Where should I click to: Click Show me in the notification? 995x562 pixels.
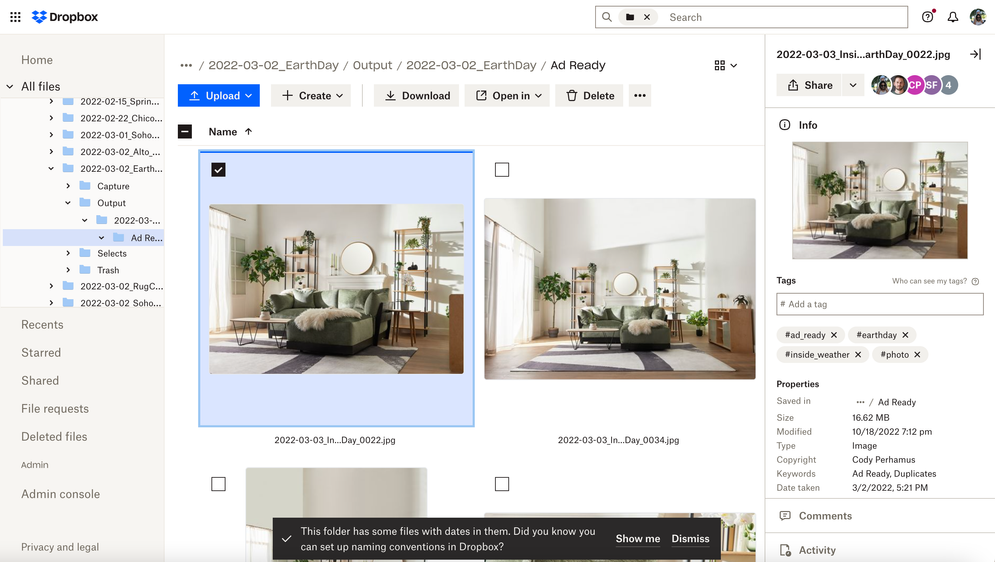click(638, 539)
